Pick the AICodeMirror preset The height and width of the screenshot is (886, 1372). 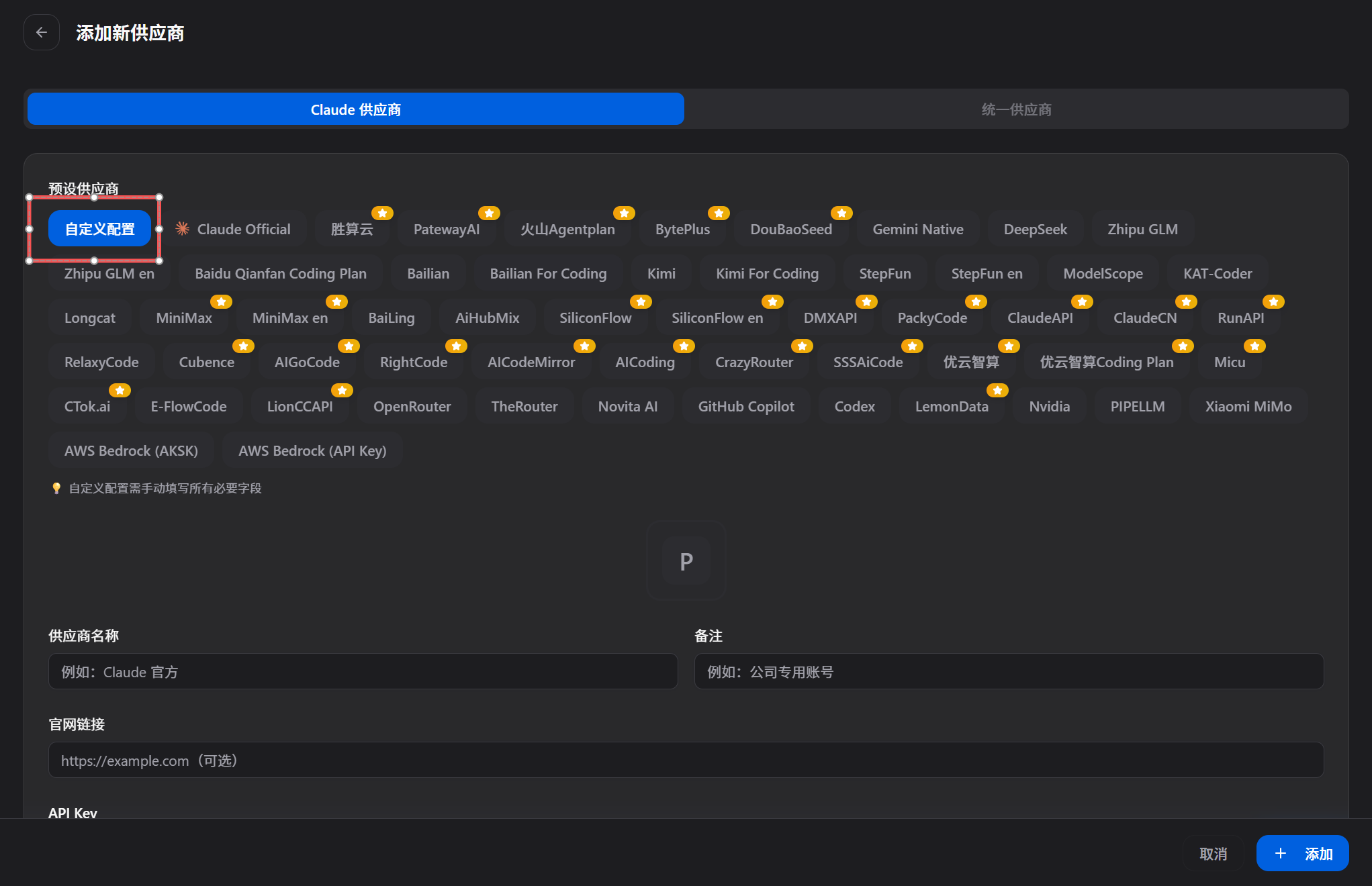click(531, 362)
